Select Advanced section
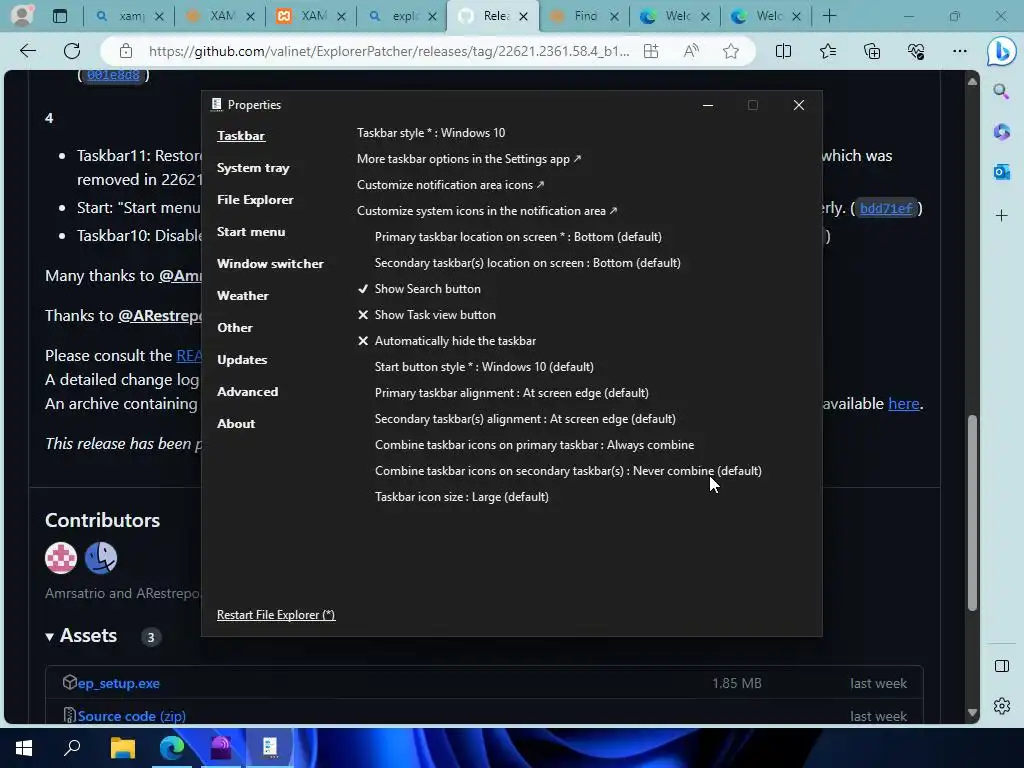Image resolution: width=1024 pixels, height=768 pixels. [x=248, y=392]
